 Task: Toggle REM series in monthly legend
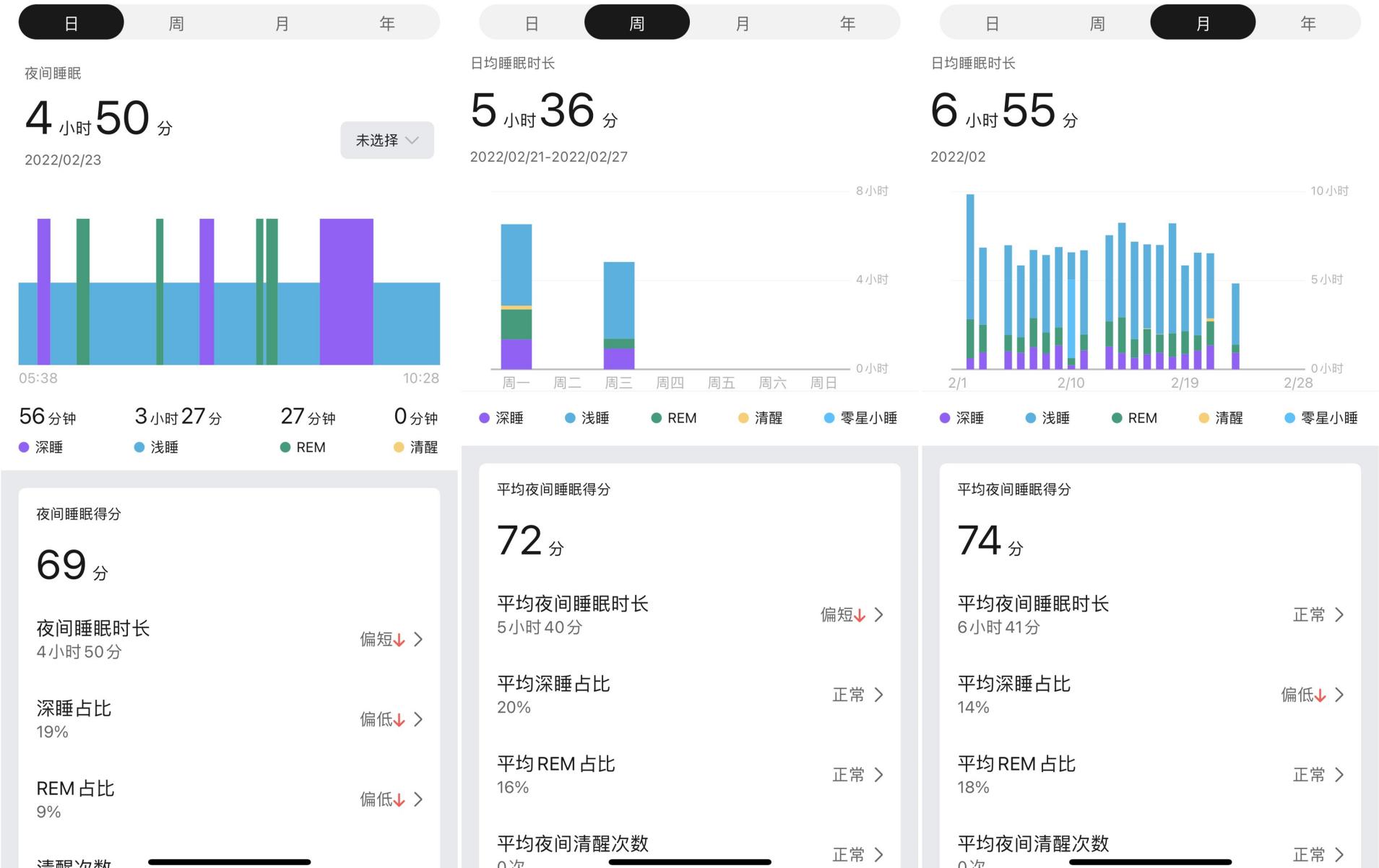[1116, 417]
